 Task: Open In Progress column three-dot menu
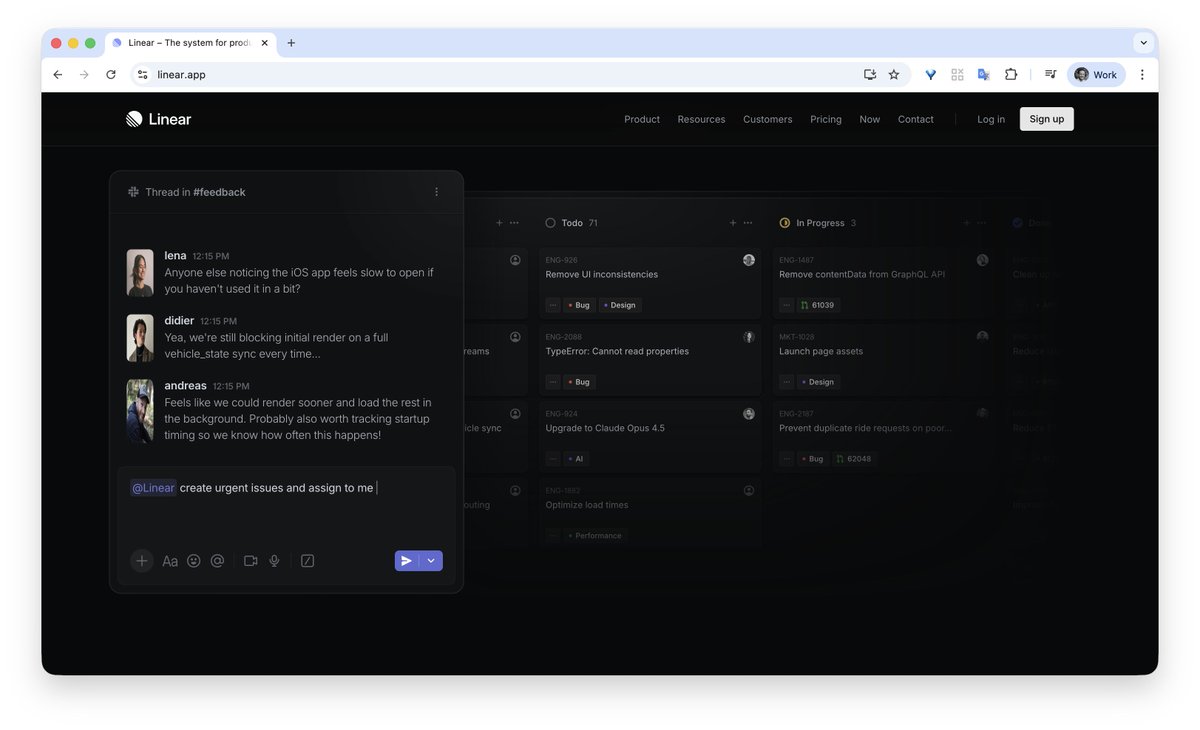981,223
